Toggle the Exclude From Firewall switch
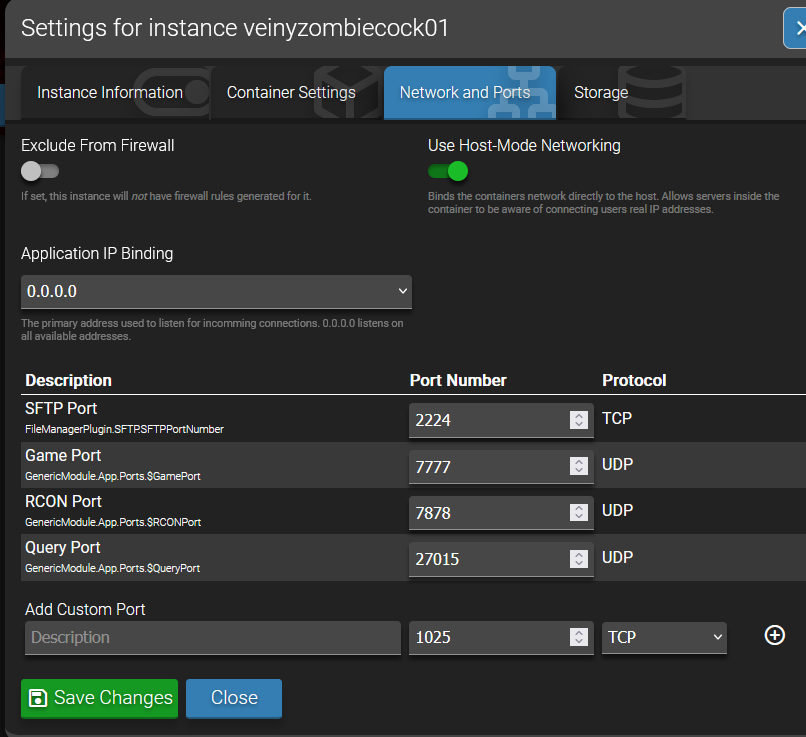The width and height of the screenshot is (806, 737). click(40, 171)
